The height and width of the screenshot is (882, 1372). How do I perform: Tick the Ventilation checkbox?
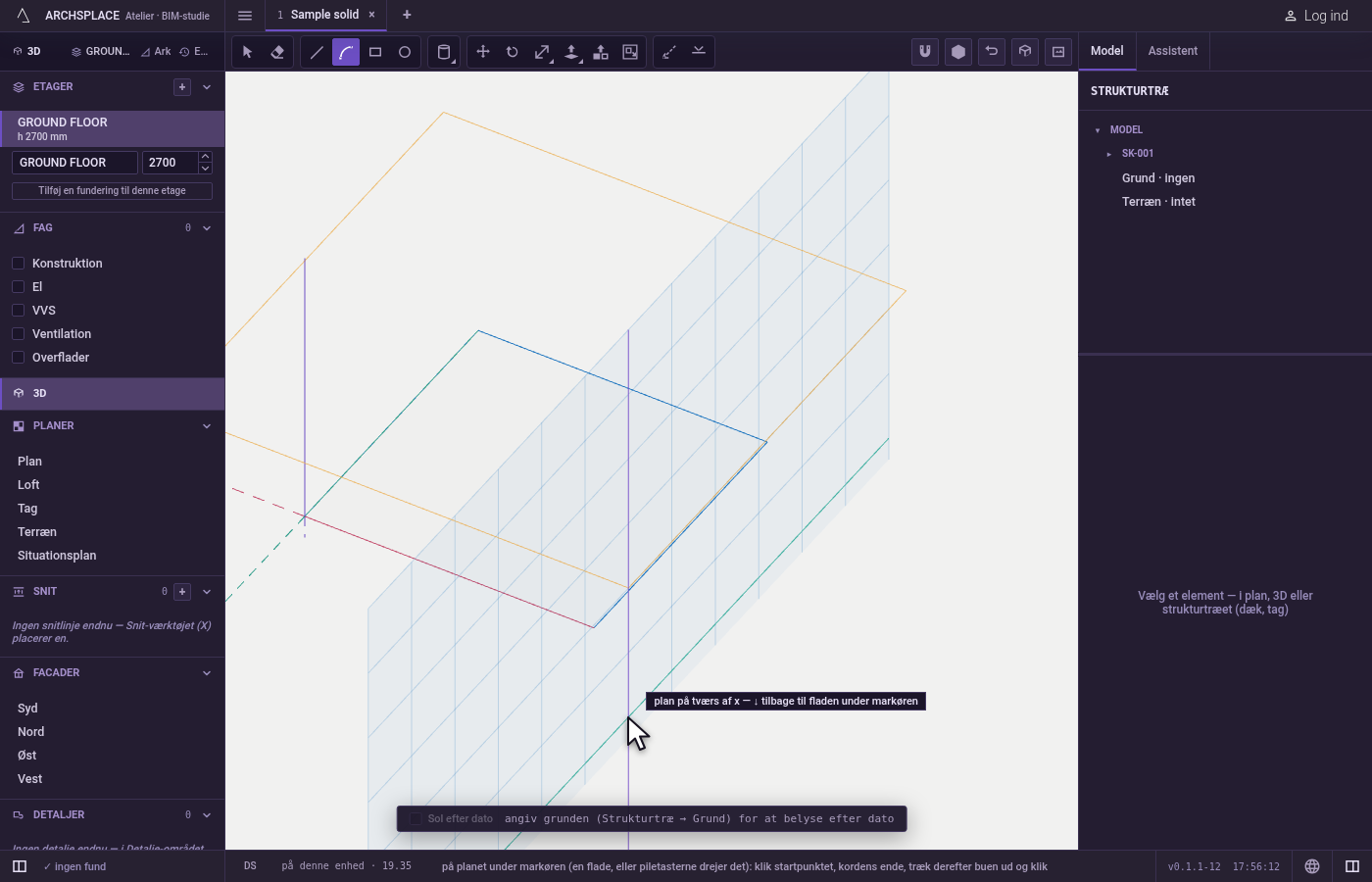(x=18, y=333)
